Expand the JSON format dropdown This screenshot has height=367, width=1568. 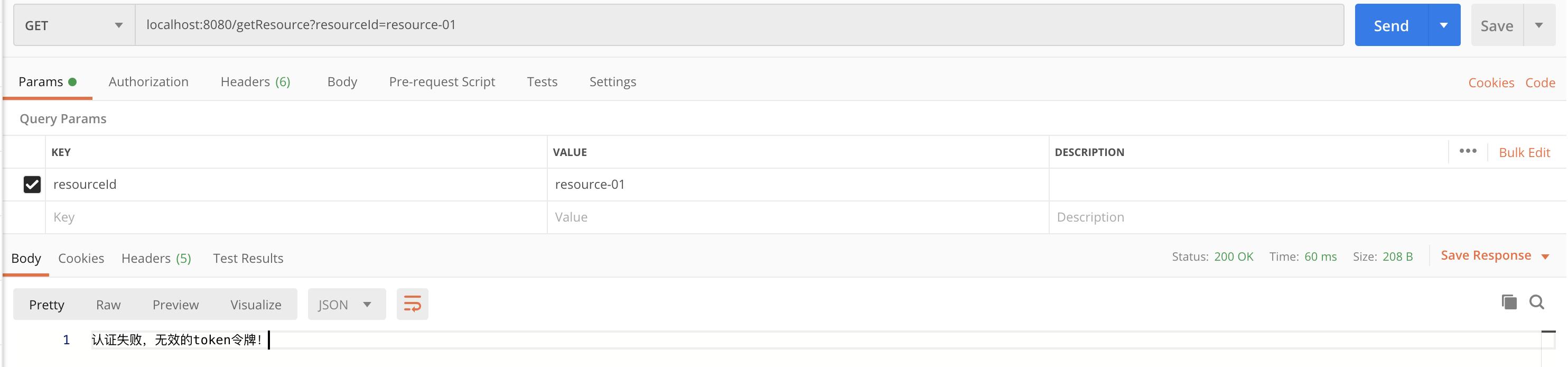click(x=346, y=304)
